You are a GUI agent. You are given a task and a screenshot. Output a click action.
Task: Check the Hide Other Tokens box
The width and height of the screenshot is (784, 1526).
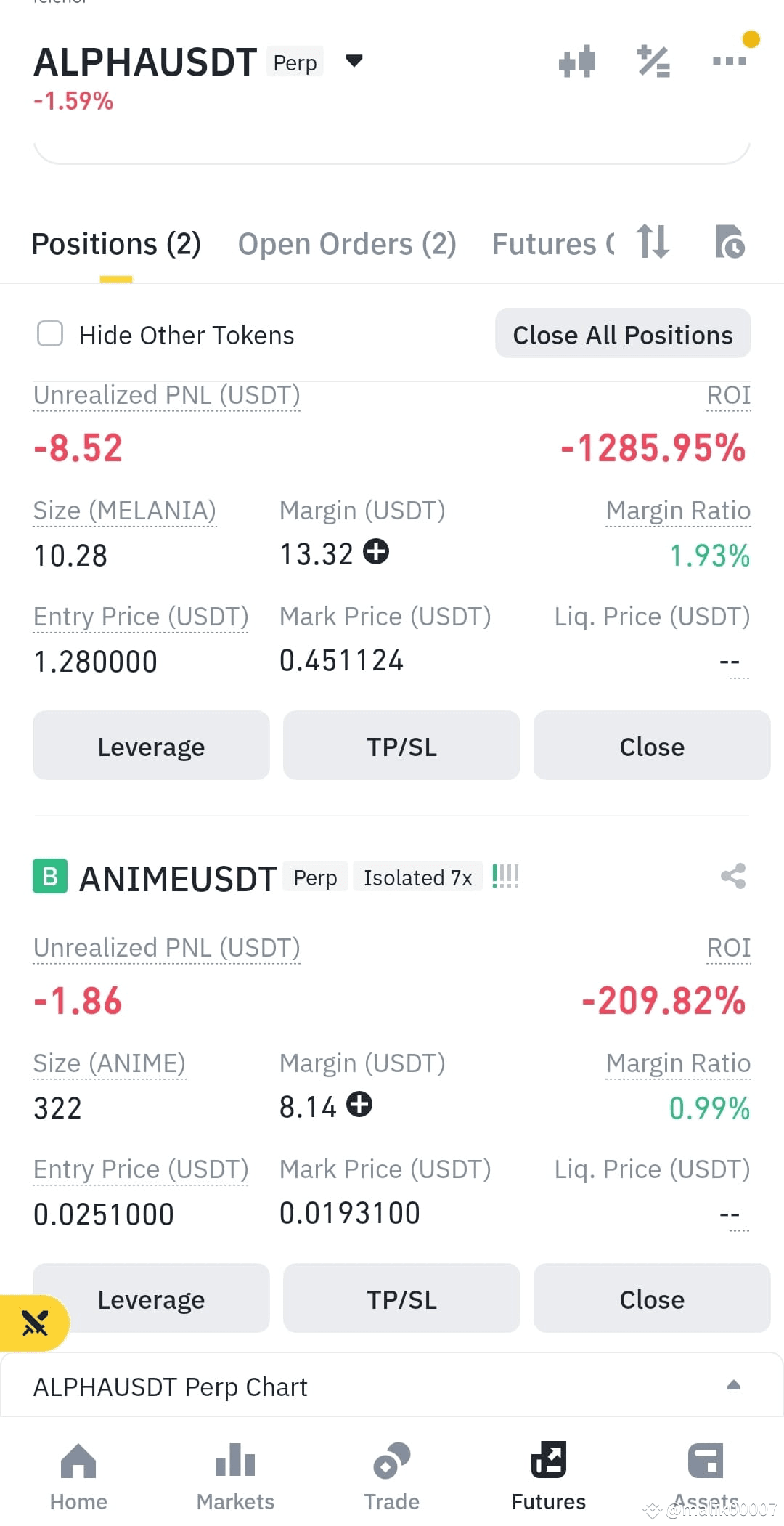click(50, 334)
